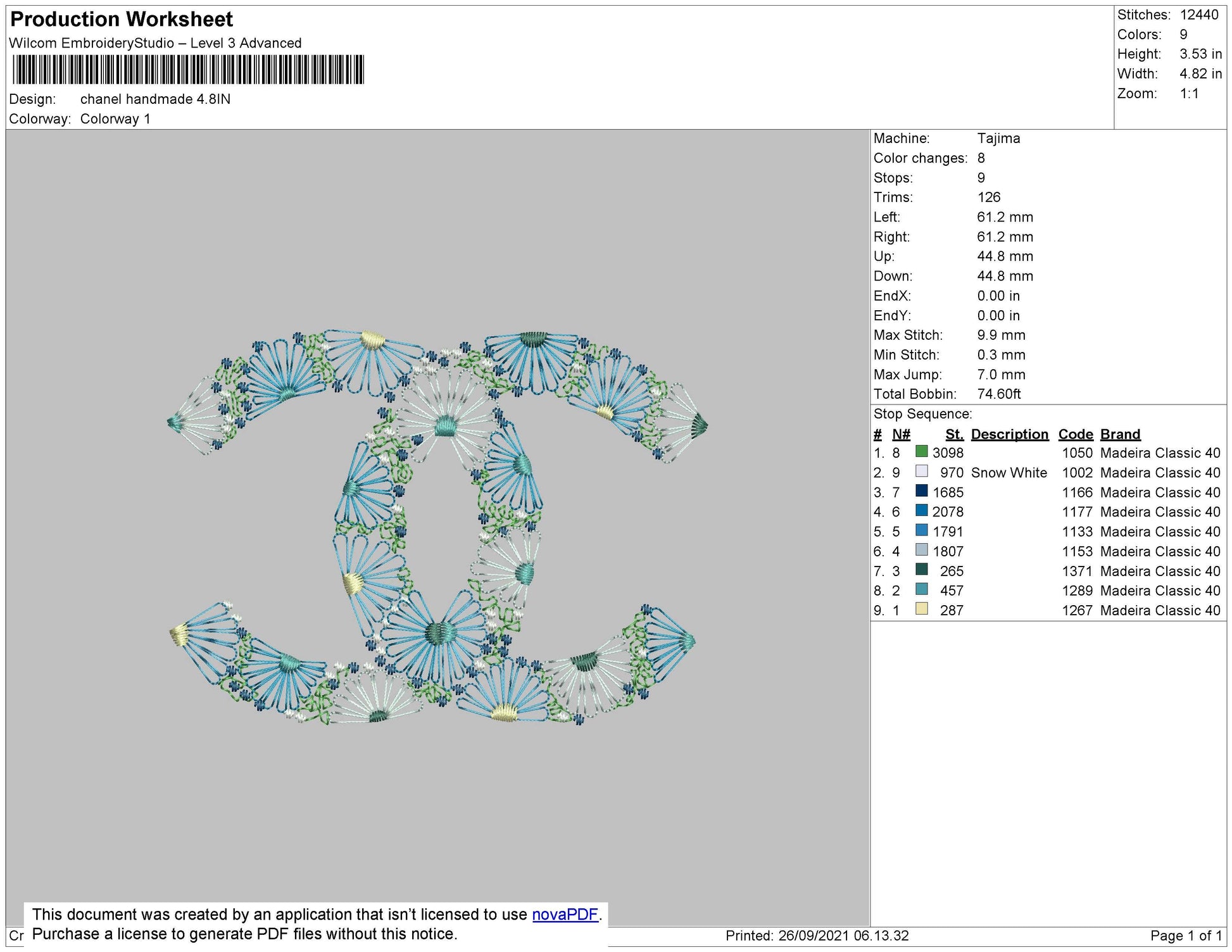Click the Stops value 9
Image resolution: width=1232 pixels, height=952 pixels.
coord(981,178)
